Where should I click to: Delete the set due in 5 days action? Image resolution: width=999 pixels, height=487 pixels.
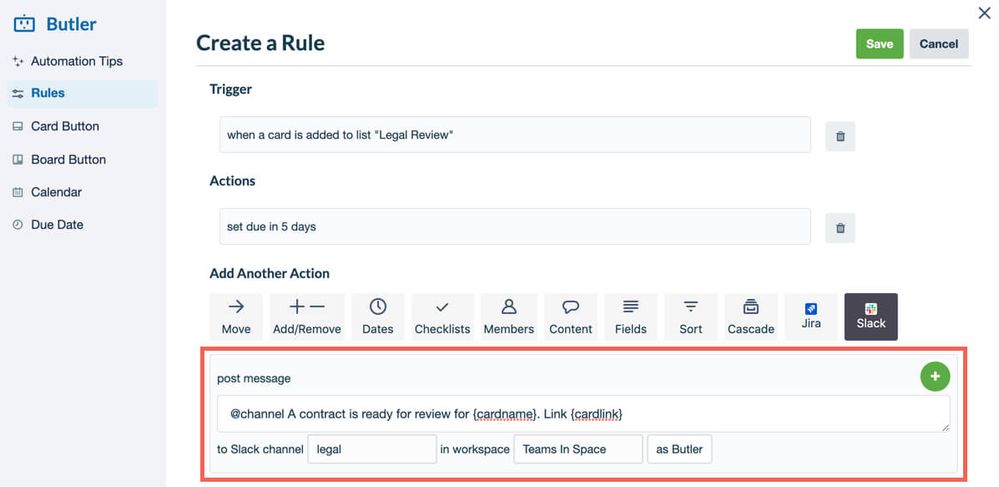[840, 228]
